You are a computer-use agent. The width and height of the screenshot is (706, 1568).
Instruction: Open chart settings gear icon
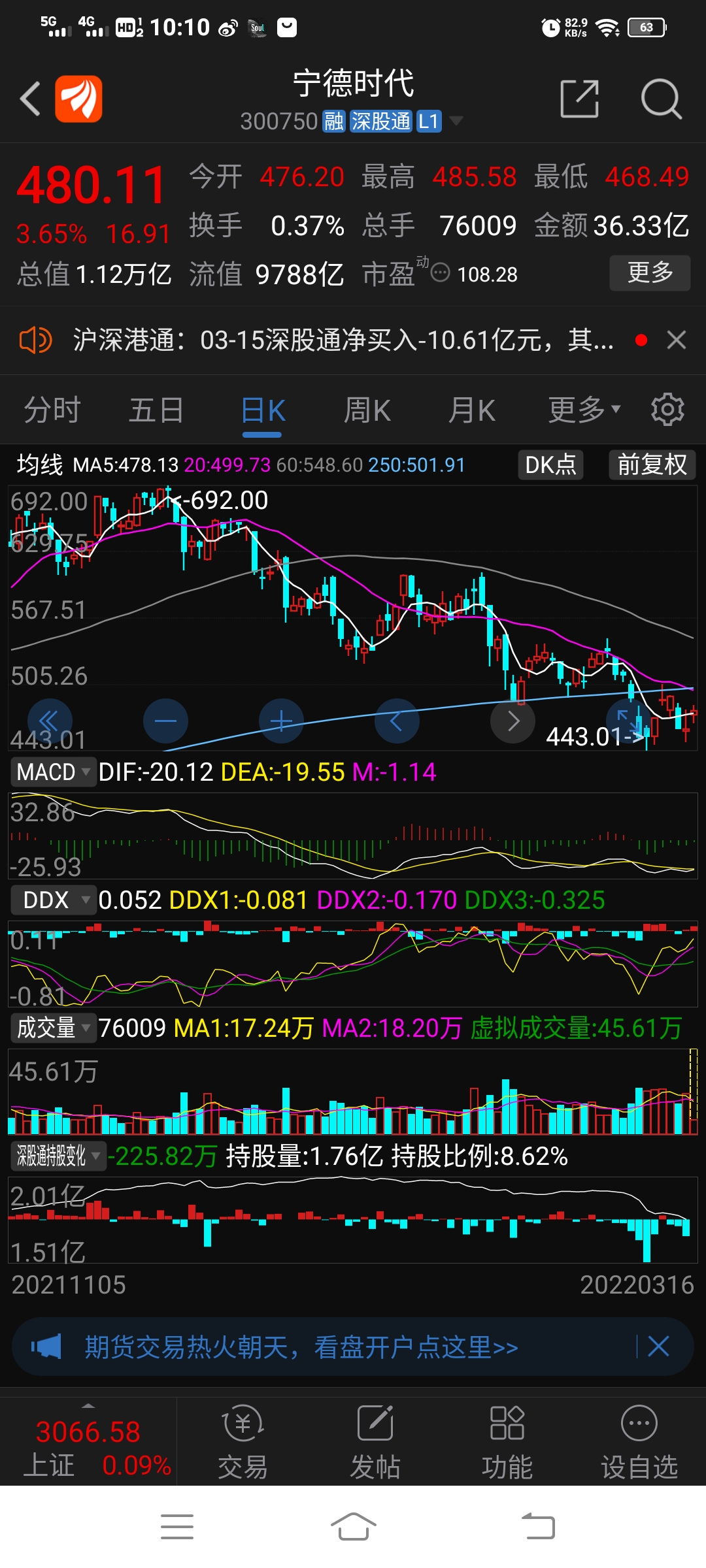click(x=667, y=410)
